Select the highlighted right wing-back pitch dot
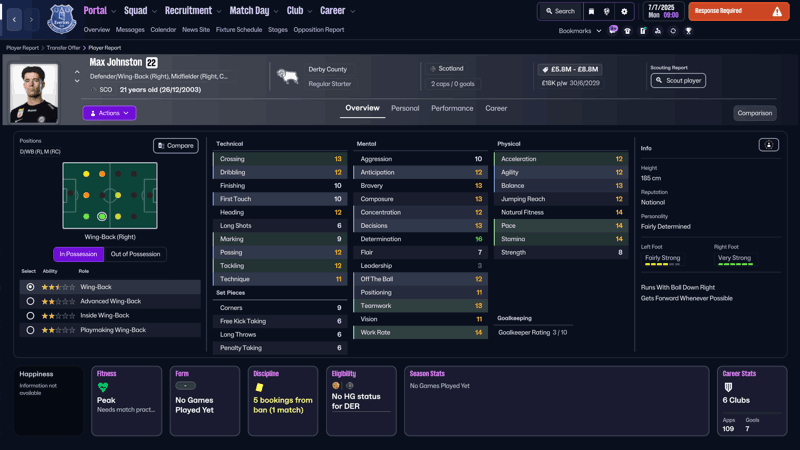800x450 pixels. tap(102, 216)
